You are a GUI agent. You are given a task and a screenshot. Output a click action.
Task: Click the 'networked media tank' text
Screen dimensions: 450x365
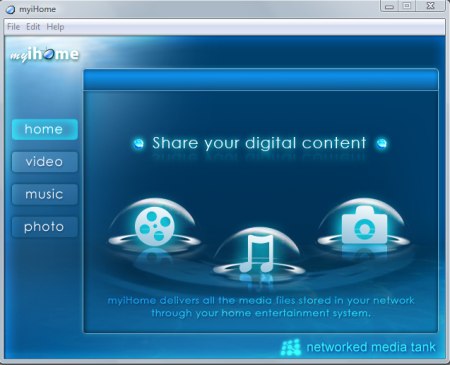[371, 347]
